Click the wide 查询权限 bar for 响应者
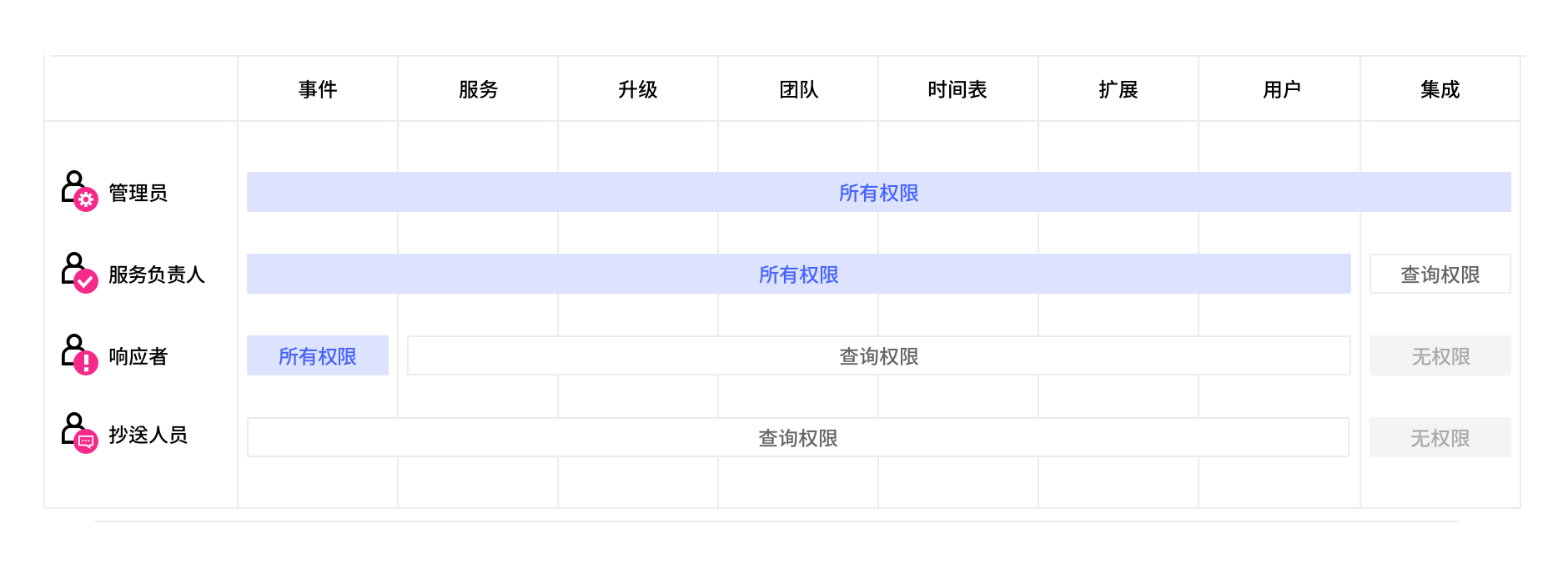 pos(878,356)
